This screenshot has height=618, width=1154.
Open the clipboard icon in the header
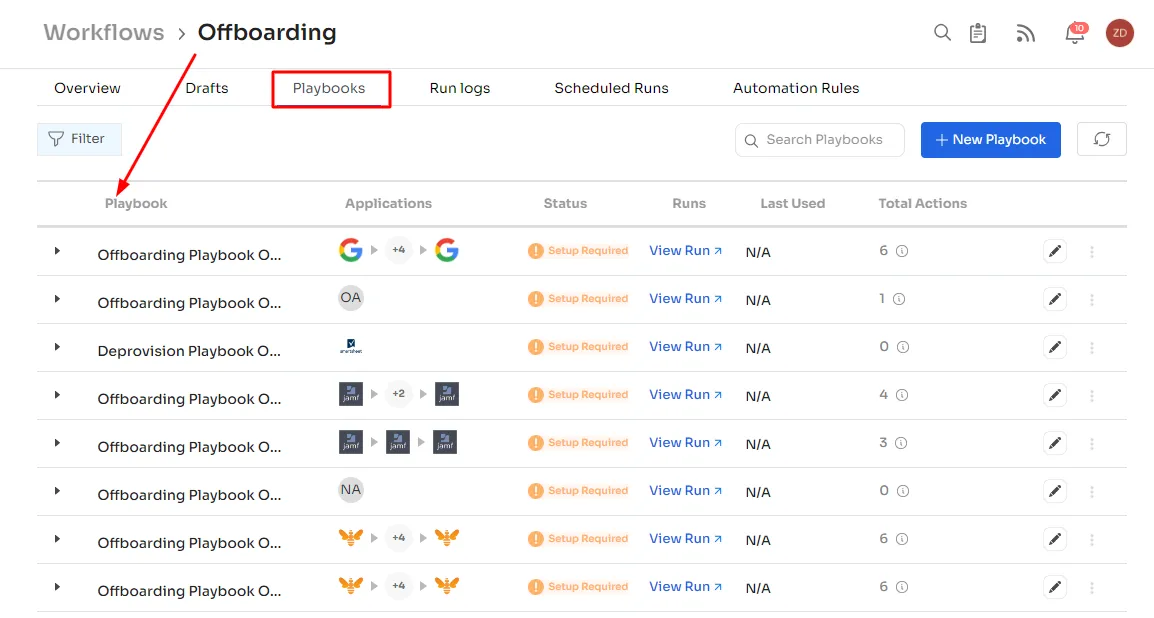pyautogui.click(x=977, y=33)
